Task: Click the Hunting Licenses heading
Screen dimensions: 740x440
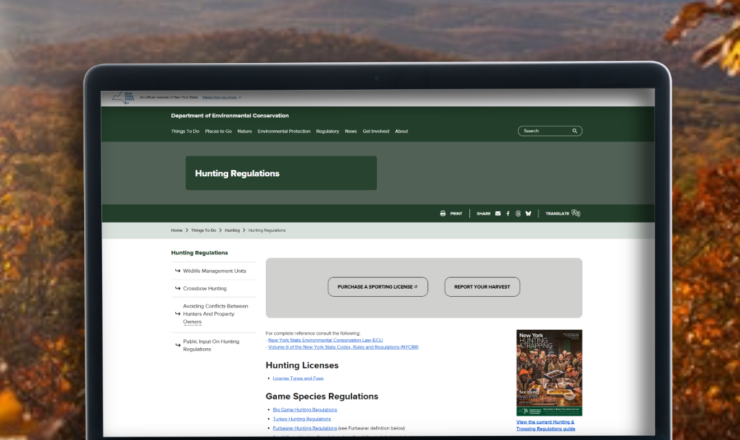Action: [302, 365]
